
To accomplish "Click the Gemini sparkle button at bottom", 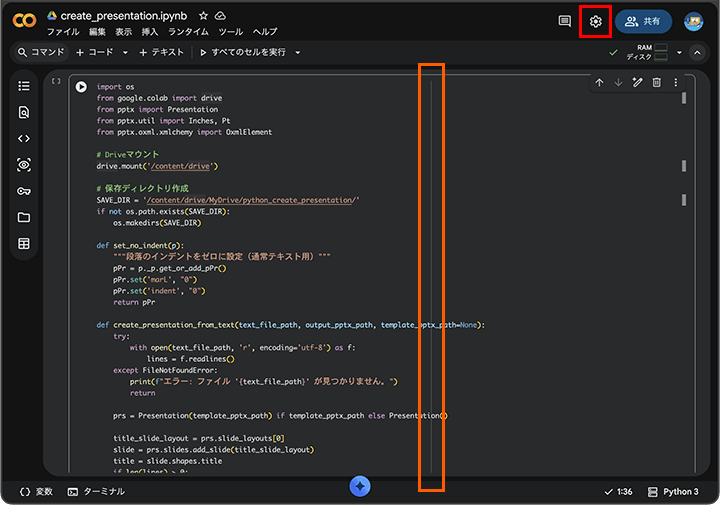I will tap(360, 486).
